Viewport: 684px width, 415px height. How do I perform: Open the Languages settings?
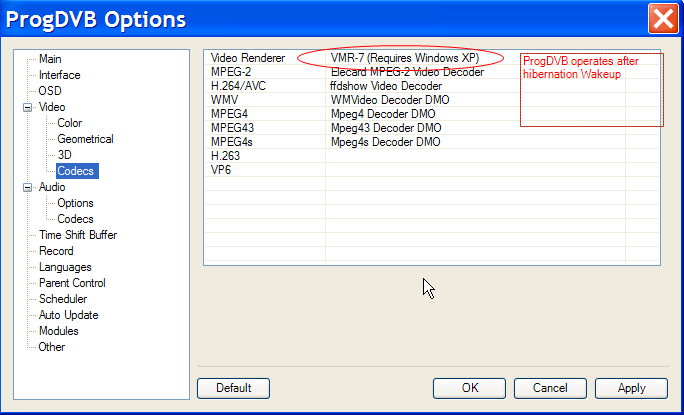(65, 267)
